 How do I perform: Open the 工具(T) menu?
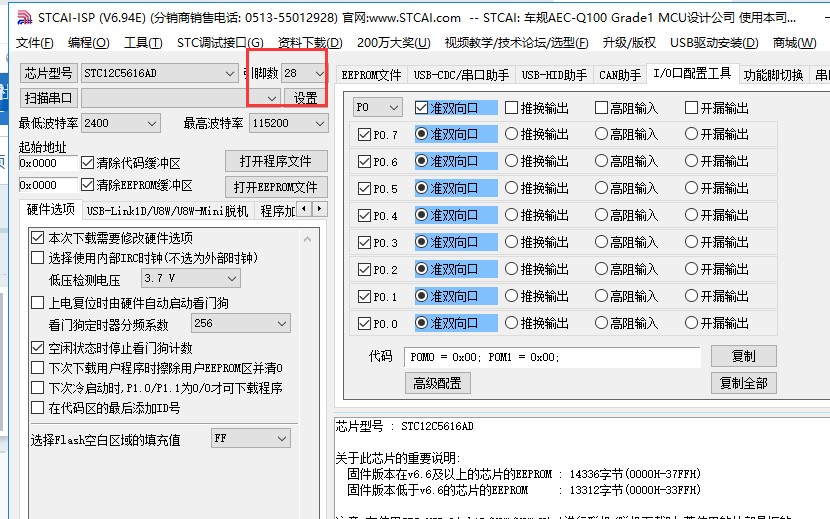click(143, 43)
